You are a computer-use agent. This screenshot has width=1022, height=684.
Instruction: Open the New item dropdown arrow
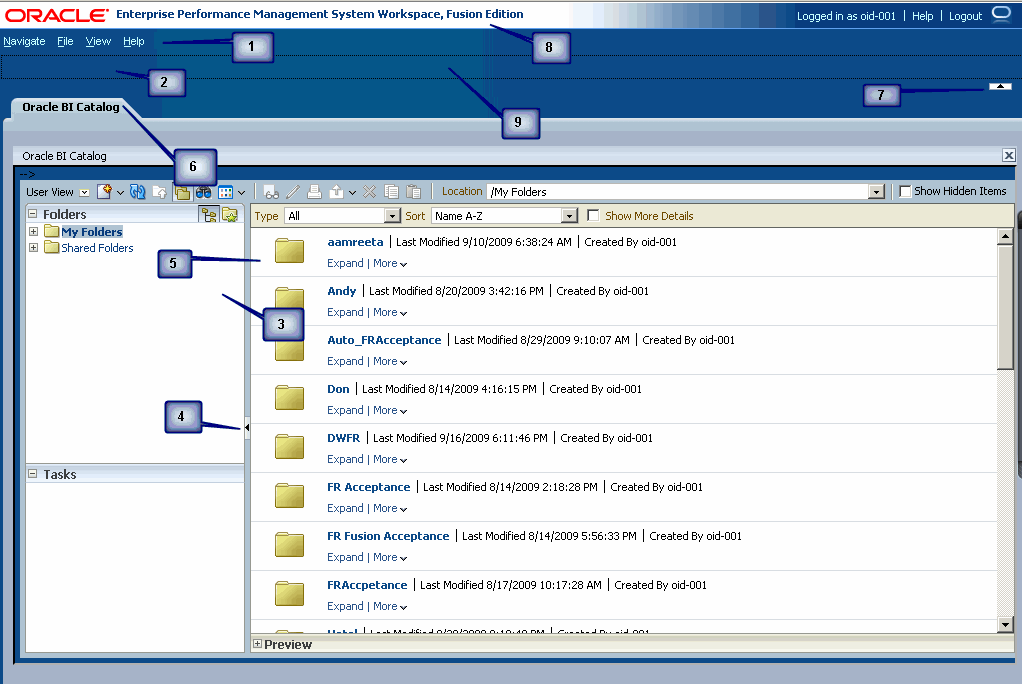coord(120,192)
